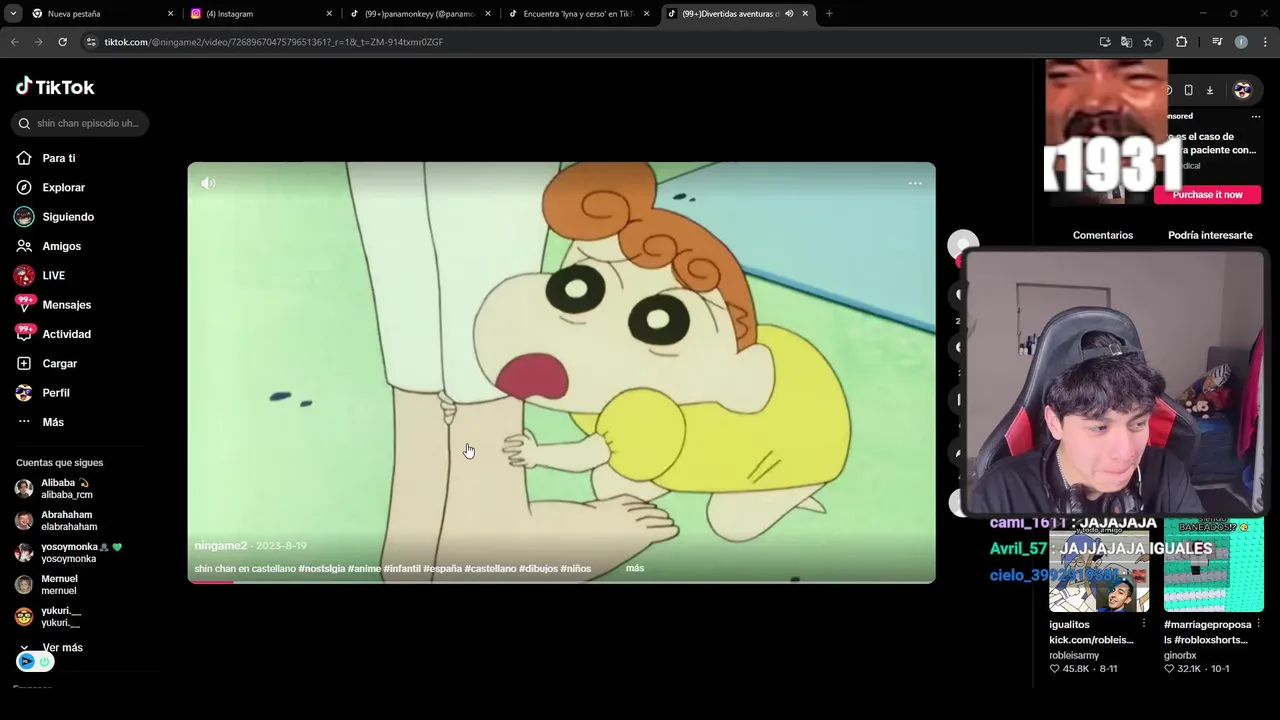Open the video three-dots options menu
1280x720 pixels.
(x=915, y=183)
